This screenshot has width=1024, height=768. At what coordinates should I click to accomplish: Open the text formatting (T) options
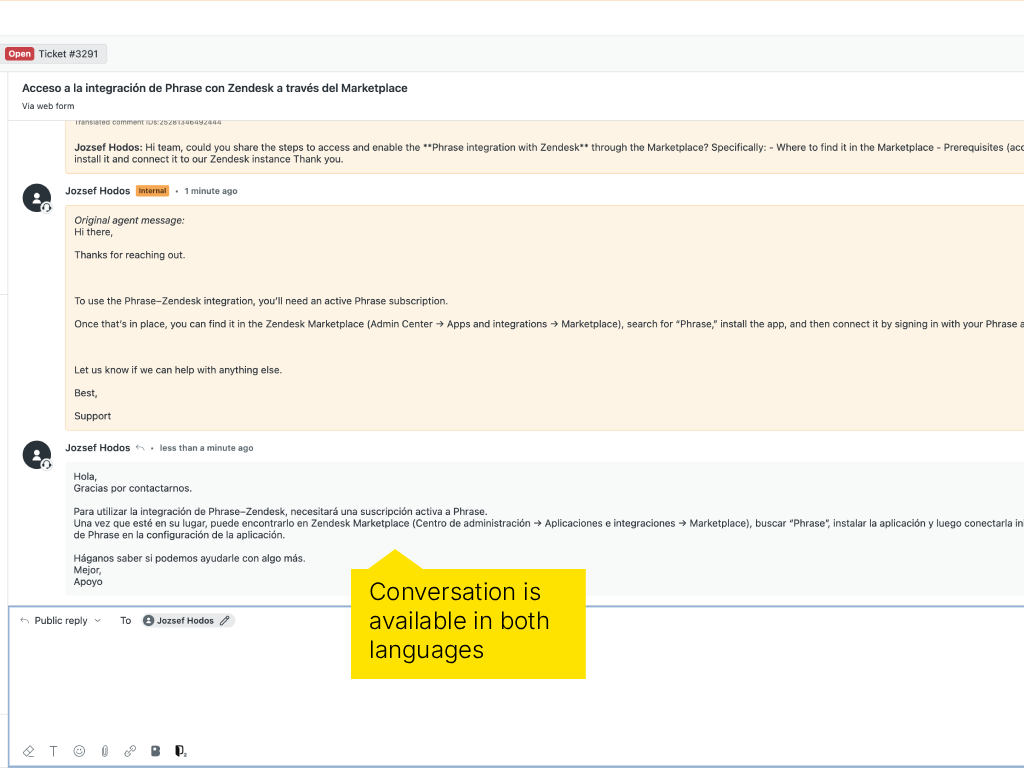[x=54, y=751]
